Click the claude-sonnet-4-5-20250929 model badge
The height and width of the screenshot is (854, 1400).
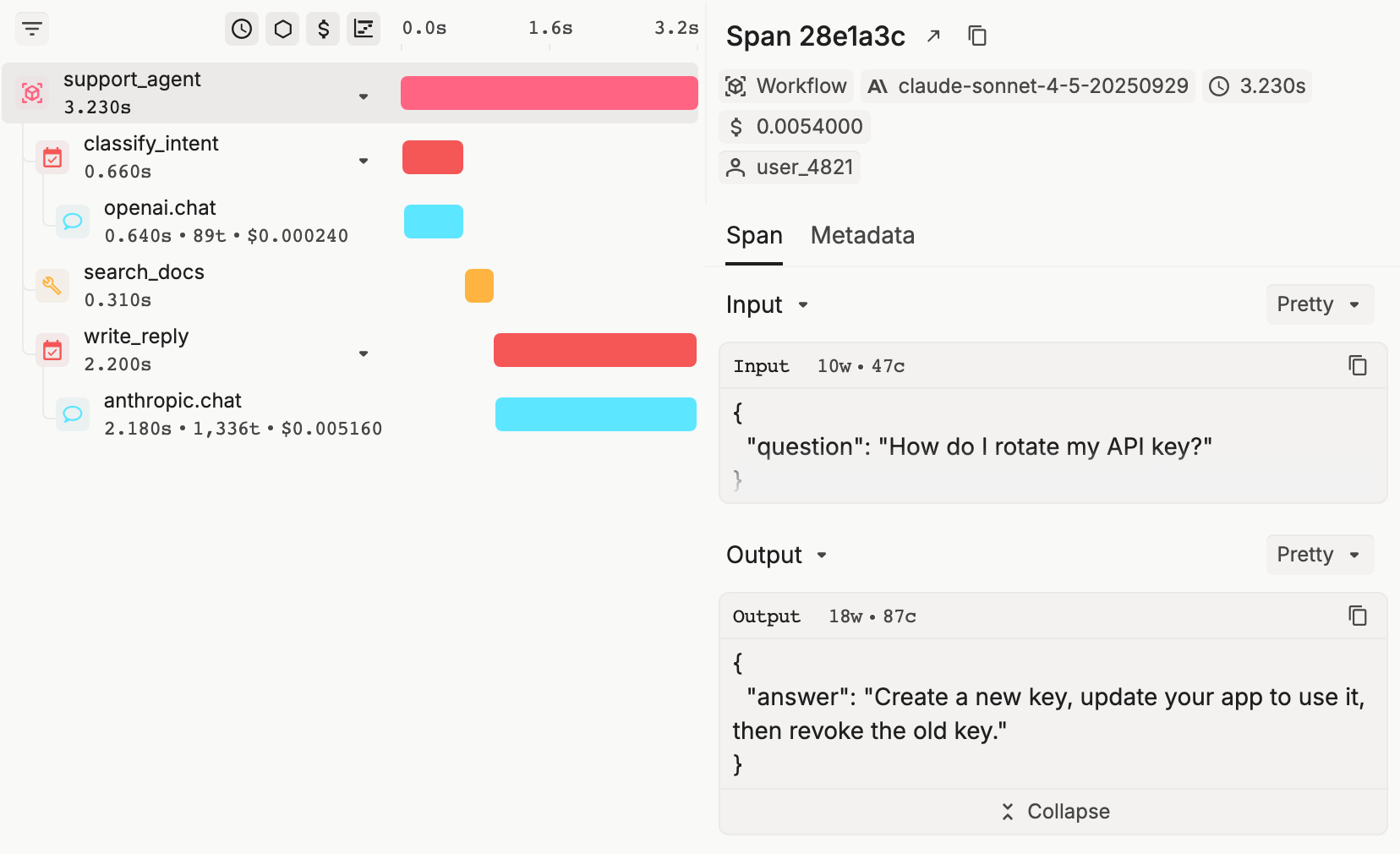(1028, 86)
